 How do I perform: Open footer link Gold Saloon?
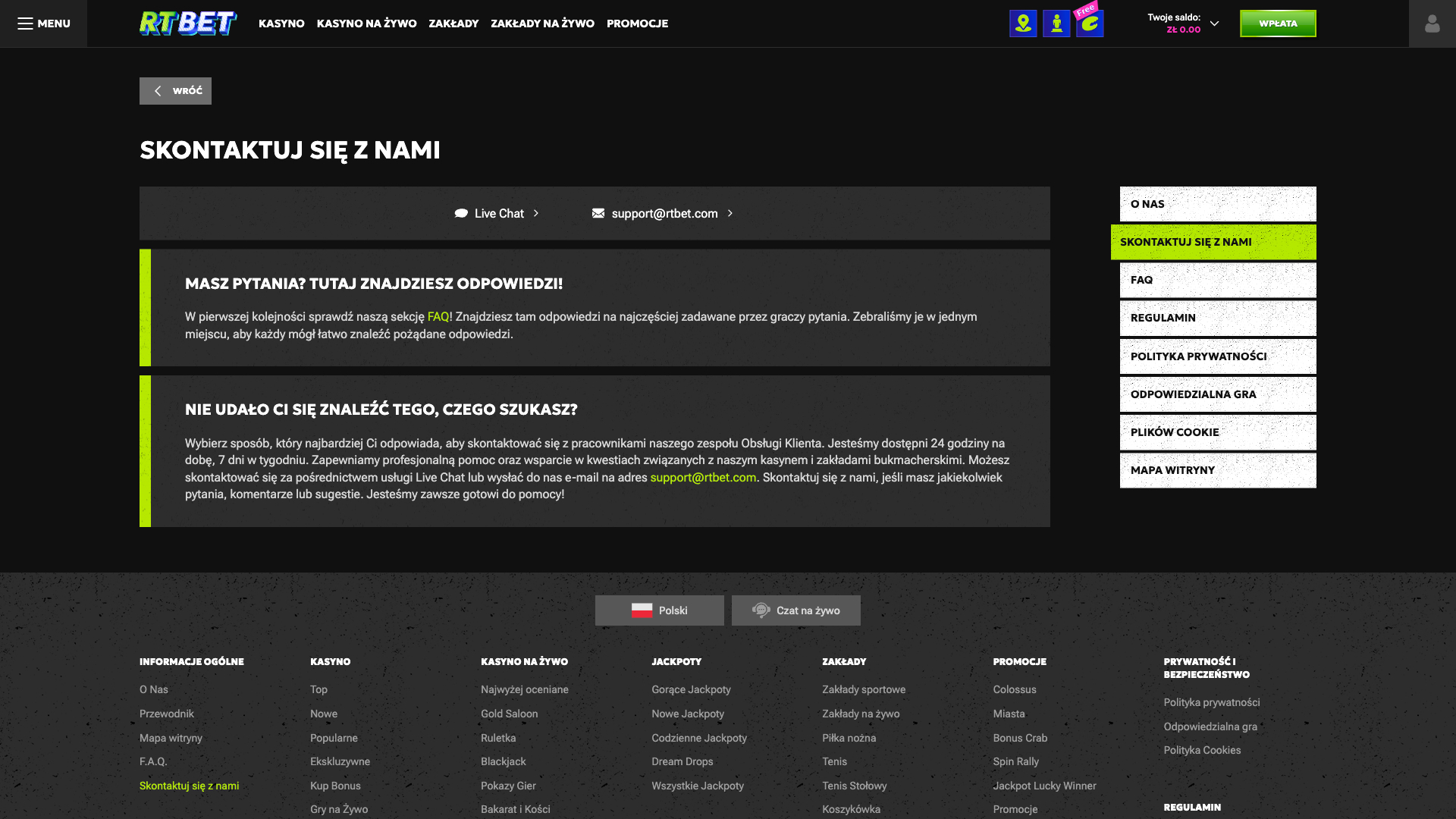tap(509, 714)
